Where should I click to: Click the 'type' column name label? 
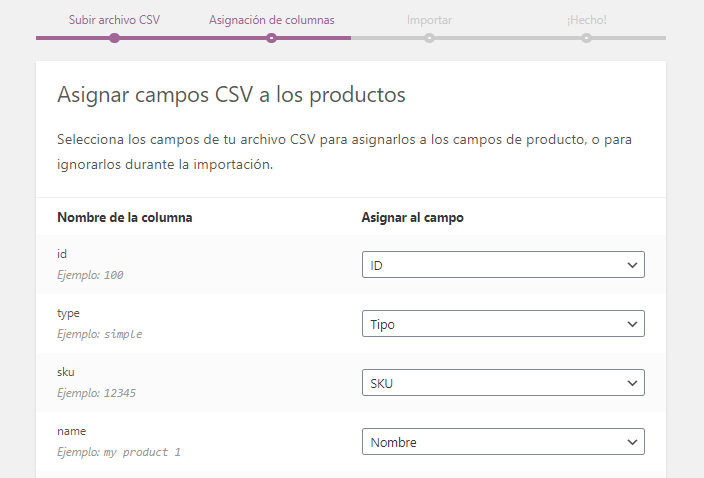click(69, 313)
